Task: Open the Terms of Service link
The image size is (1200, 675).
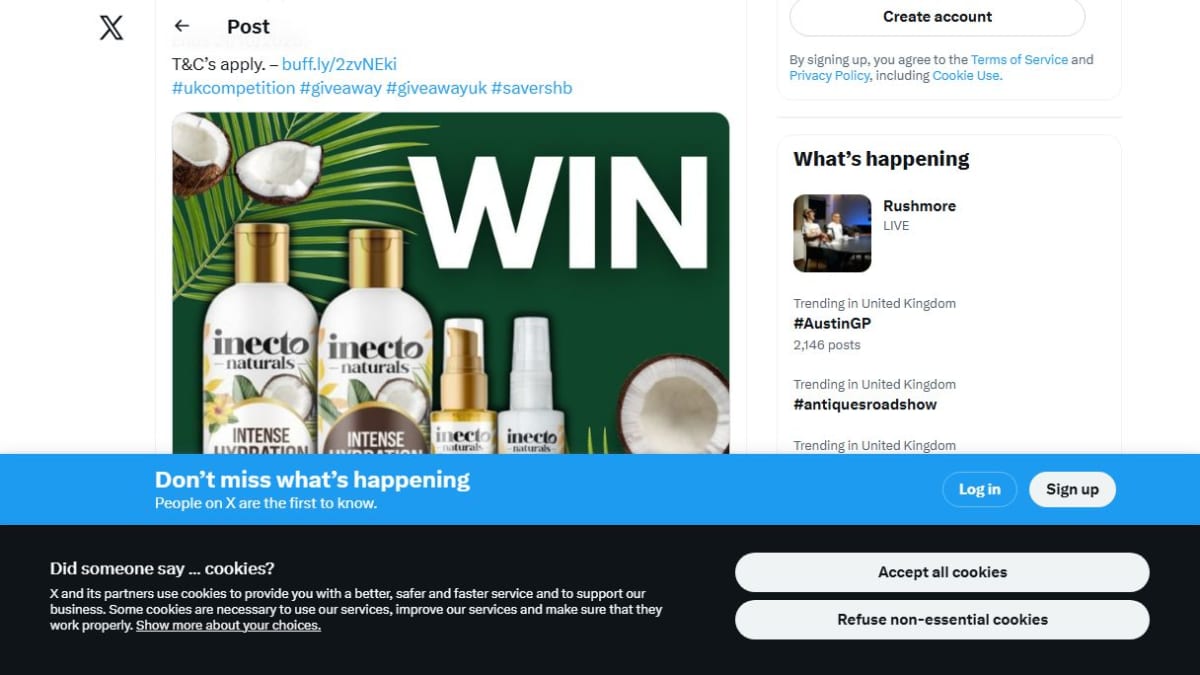Action: 1019,60
